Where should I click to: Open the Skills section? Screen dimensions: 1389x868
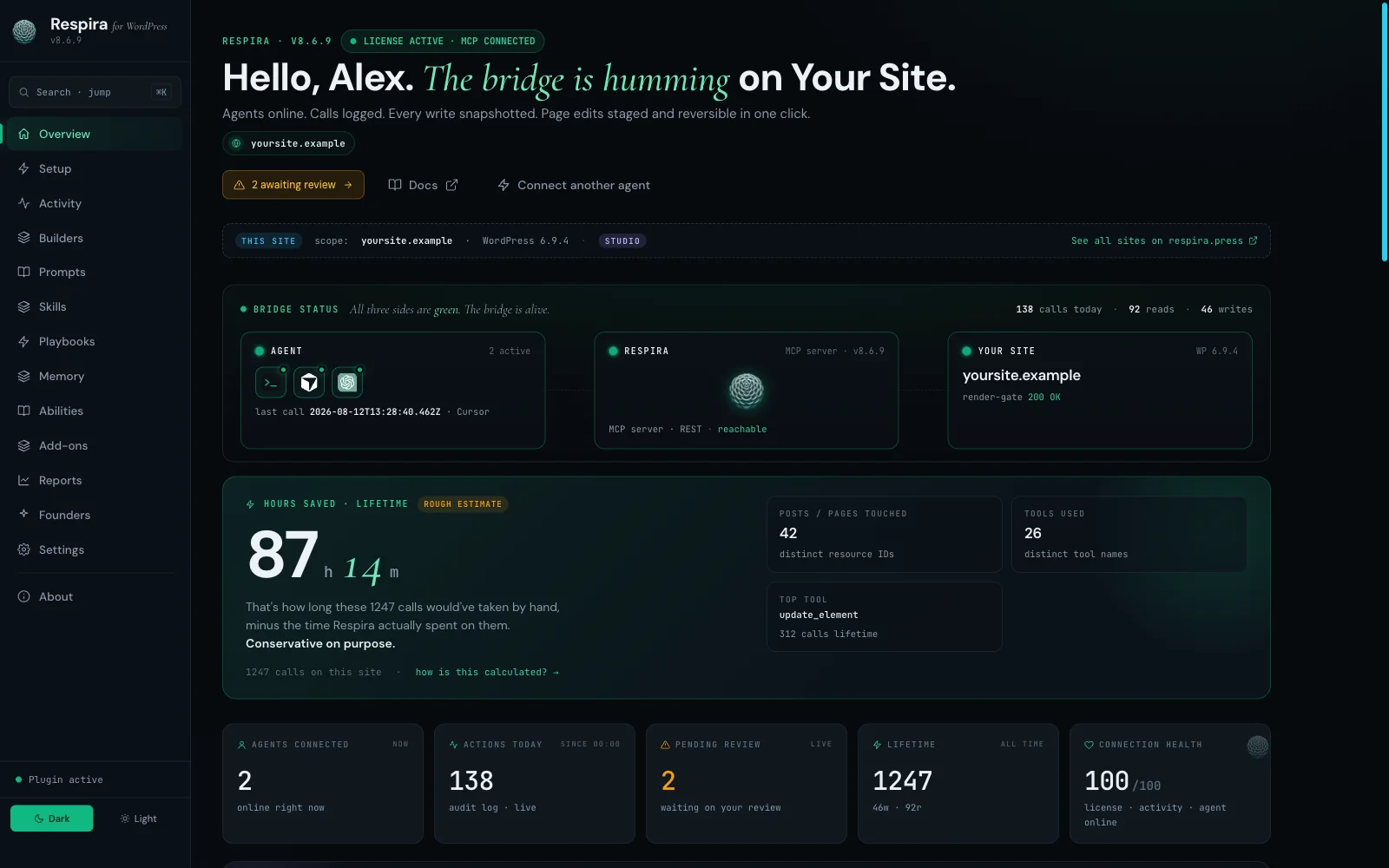coord(94,306)
